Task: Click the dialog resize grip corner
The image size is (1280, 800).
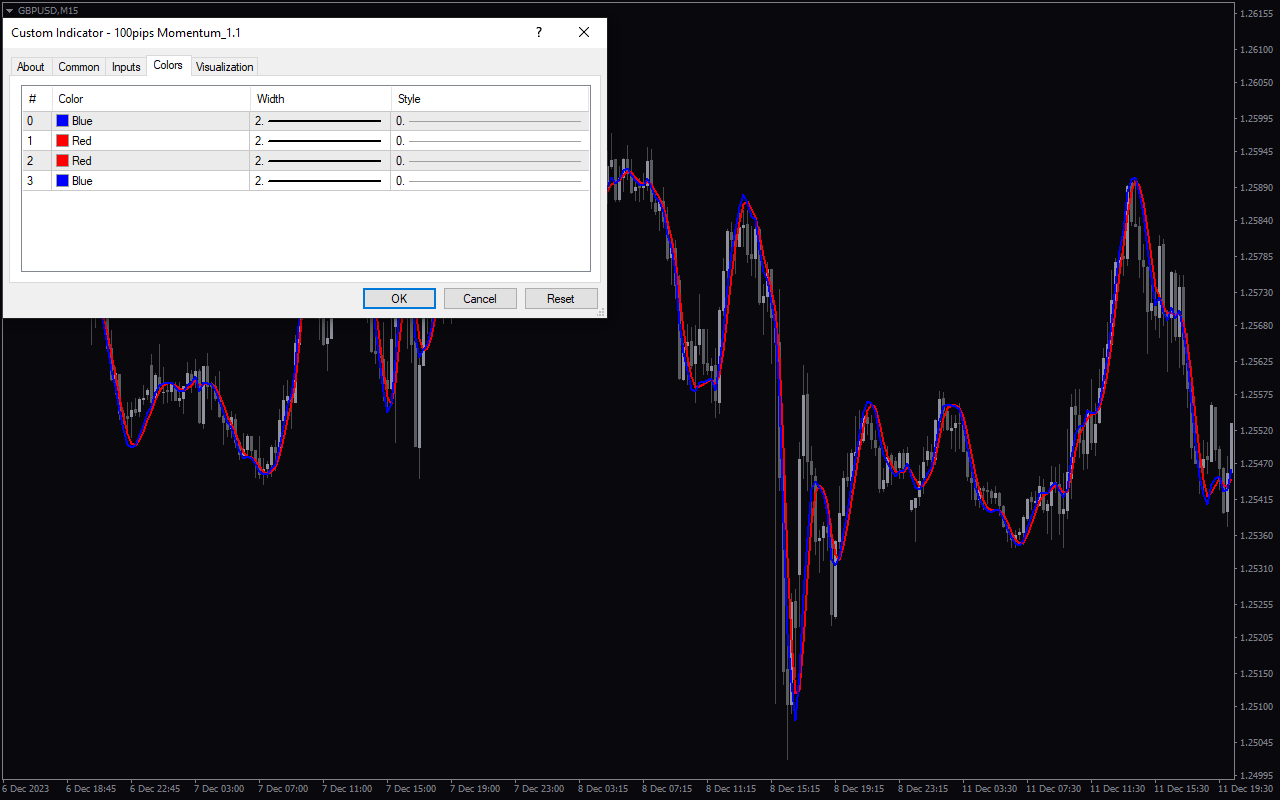Action: pos(600,312)
